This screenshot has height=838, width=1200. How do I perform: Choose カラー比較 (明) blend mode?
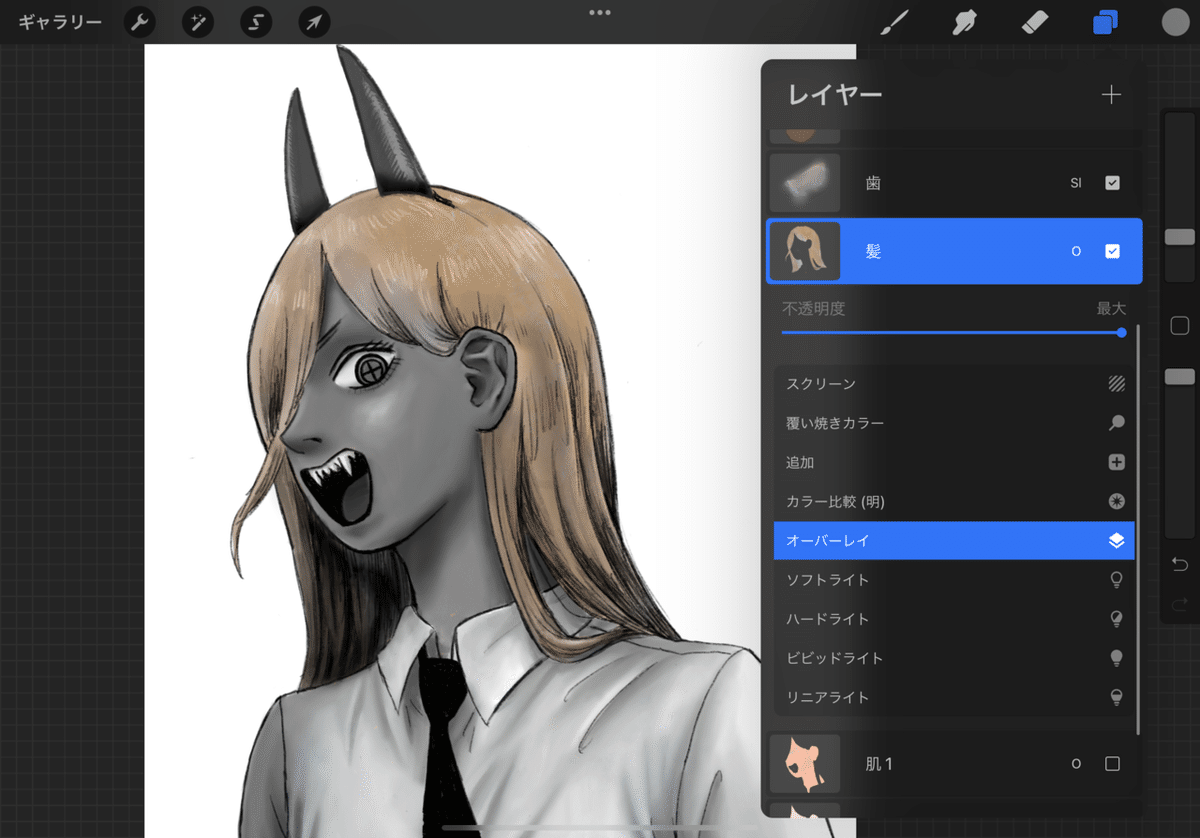955,501
